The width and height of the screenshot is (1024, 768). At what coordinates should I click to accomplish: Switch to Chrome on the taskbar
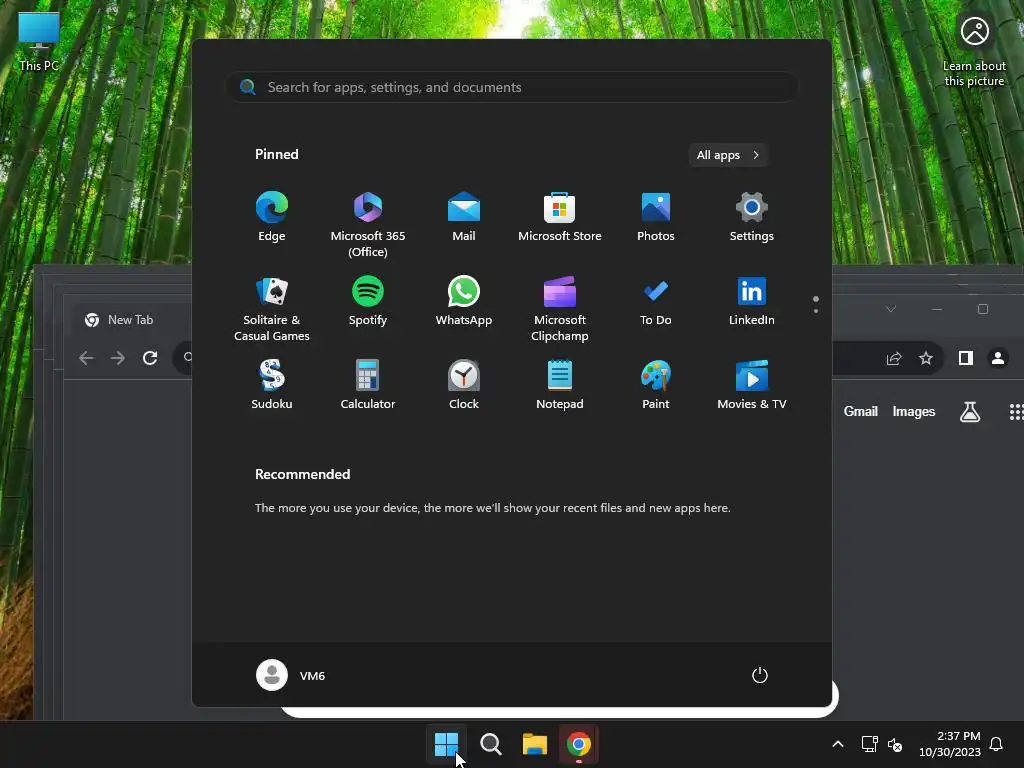[579, 744]
